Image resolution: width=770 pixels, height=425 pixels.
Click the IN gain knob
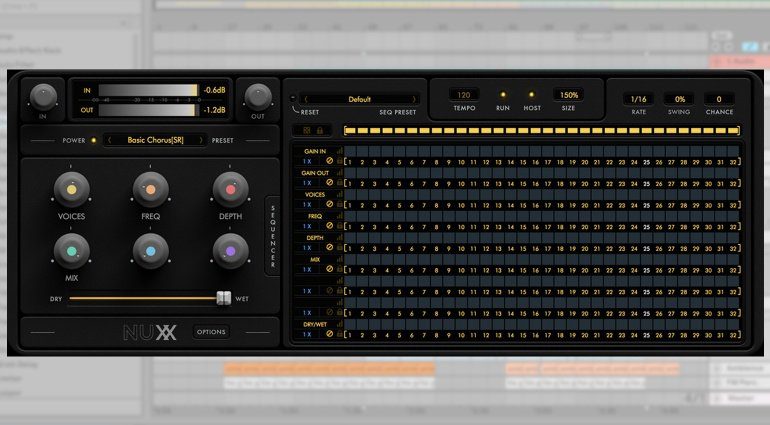pos(43,96)
